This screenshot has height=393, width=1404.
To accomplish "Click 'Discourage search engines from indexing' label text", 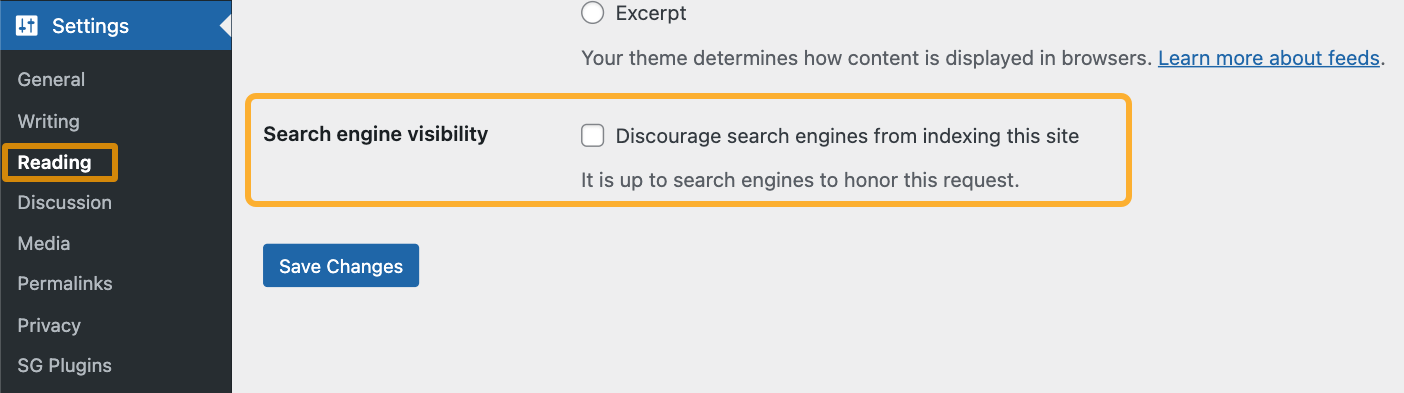I will [847, 136].
